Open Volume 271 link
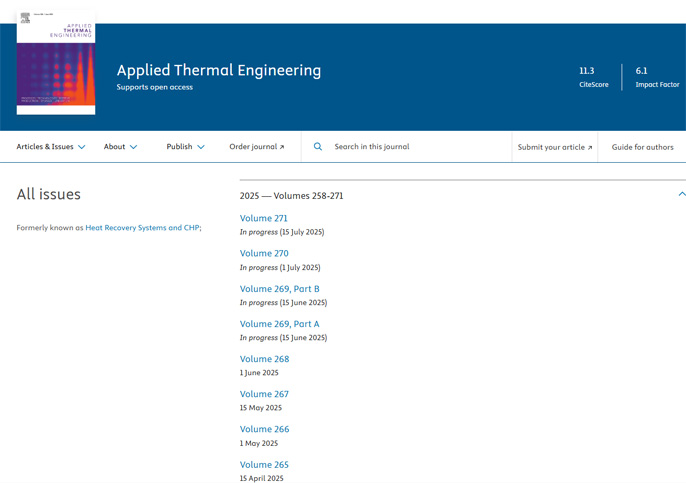 [263, 218]
